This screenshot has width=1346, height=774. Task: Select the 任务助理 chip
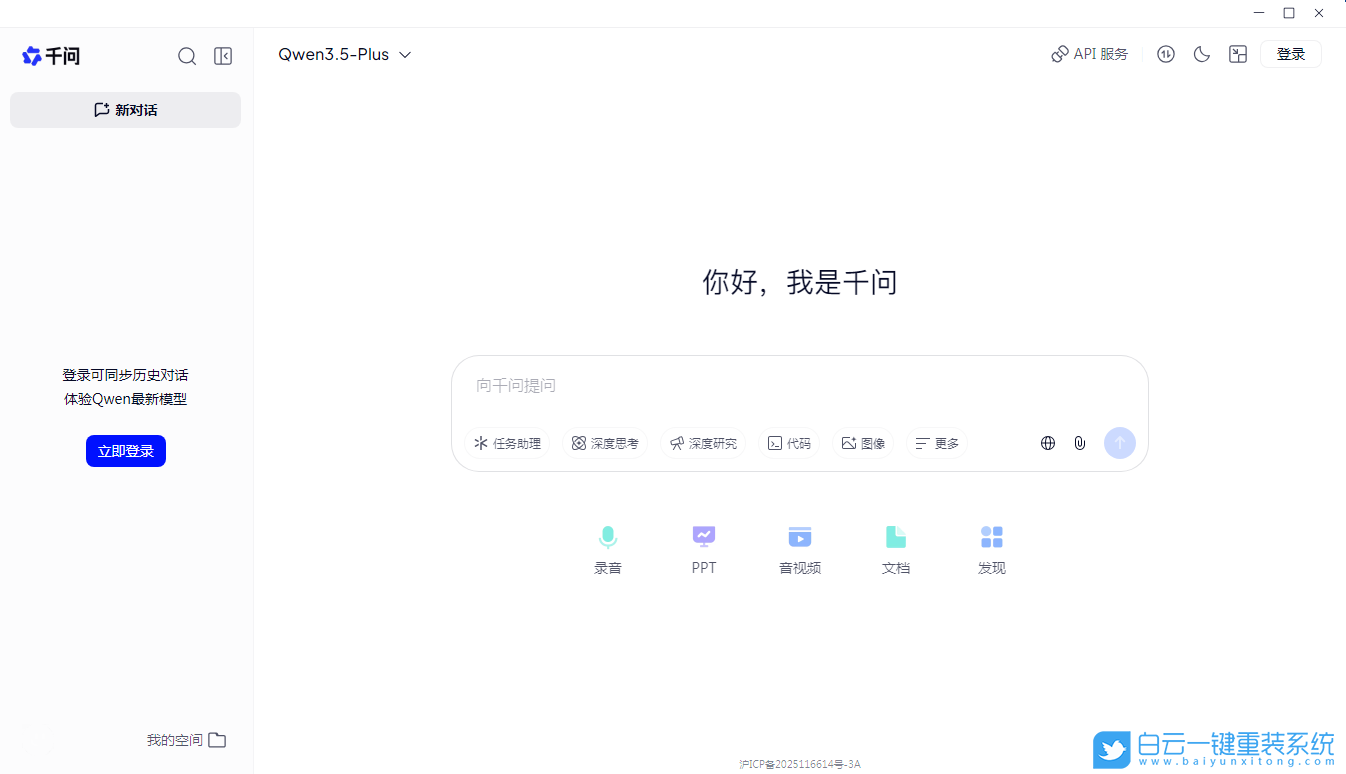pyautogui.click(x=507, y=443)
